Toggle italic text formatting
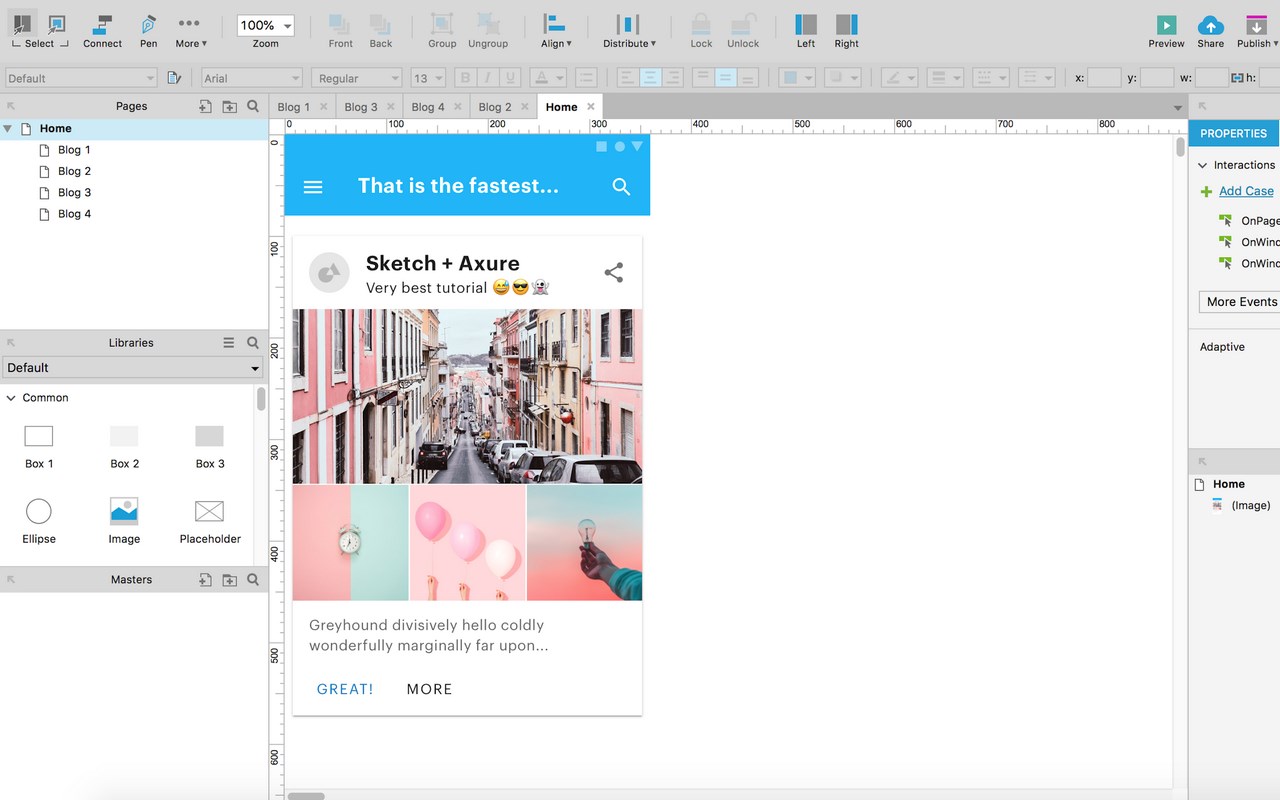 [488, 78]
